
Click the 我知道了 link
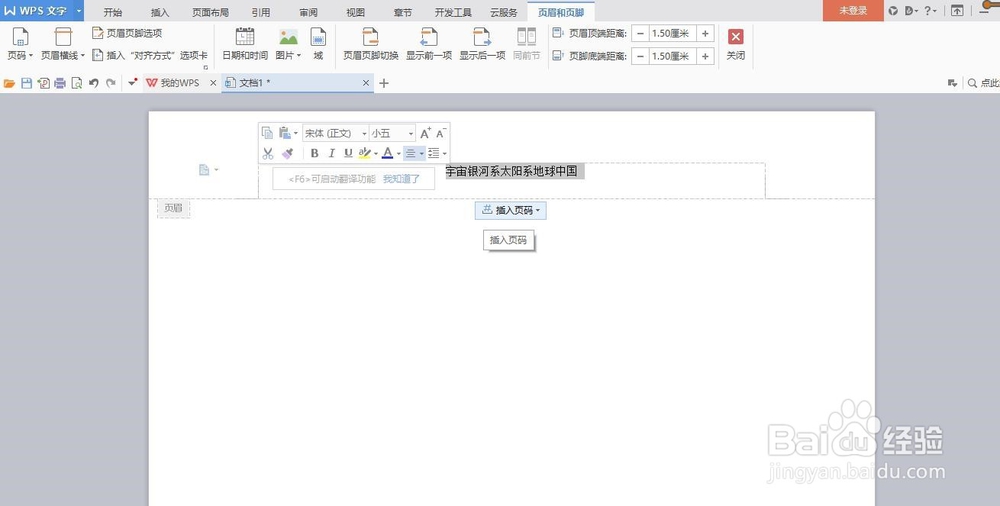coord(401,179)
